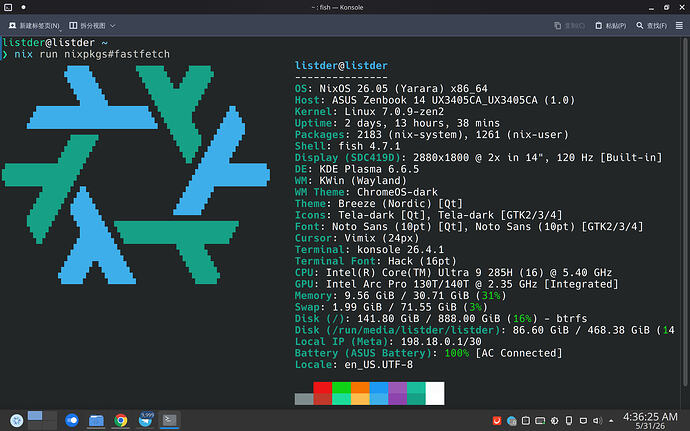Image resolution: width=690 pixels, height=431 pixels.
Task: Click the Find (查找) magnifier button
Action: pos(651,26)
